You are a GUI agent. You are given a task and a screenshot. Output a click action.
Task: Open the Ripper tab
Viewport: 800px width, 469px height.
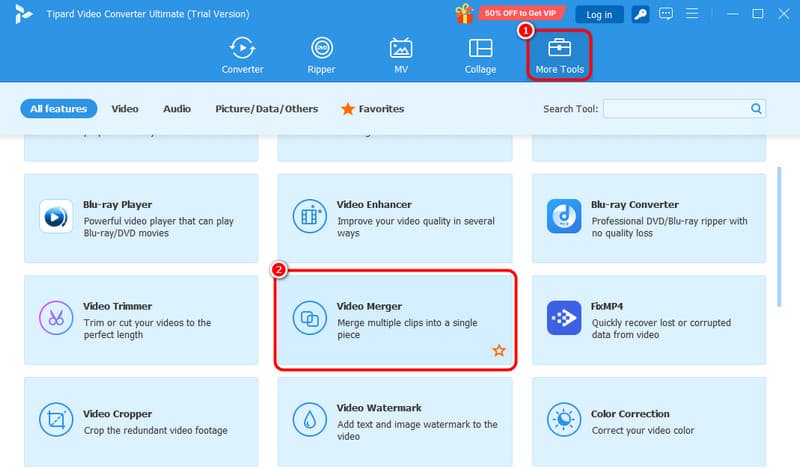(321, 55)
